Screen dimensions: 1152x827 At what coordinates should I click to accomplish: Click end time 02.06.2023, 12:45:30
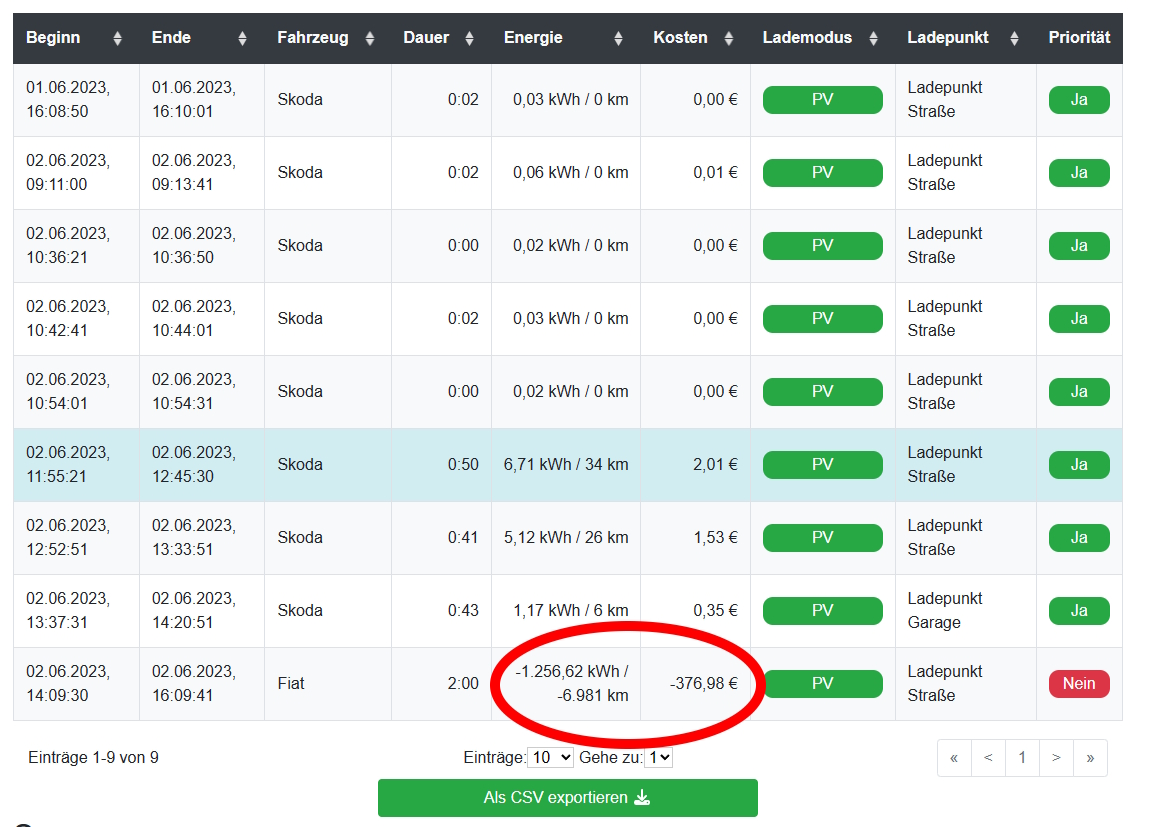[202, 465]
